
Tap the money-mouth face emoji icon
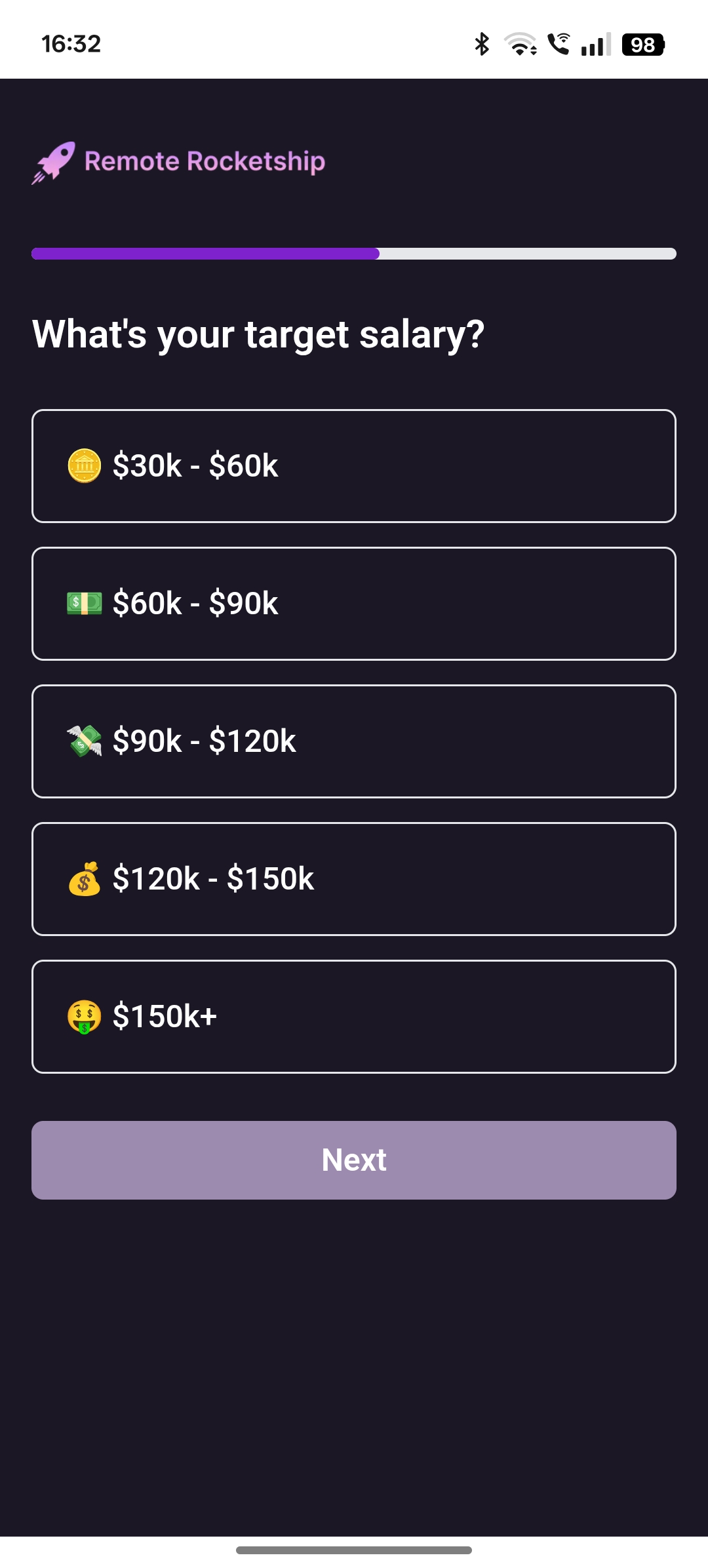pyautogui.click(x=85, y=1016)
